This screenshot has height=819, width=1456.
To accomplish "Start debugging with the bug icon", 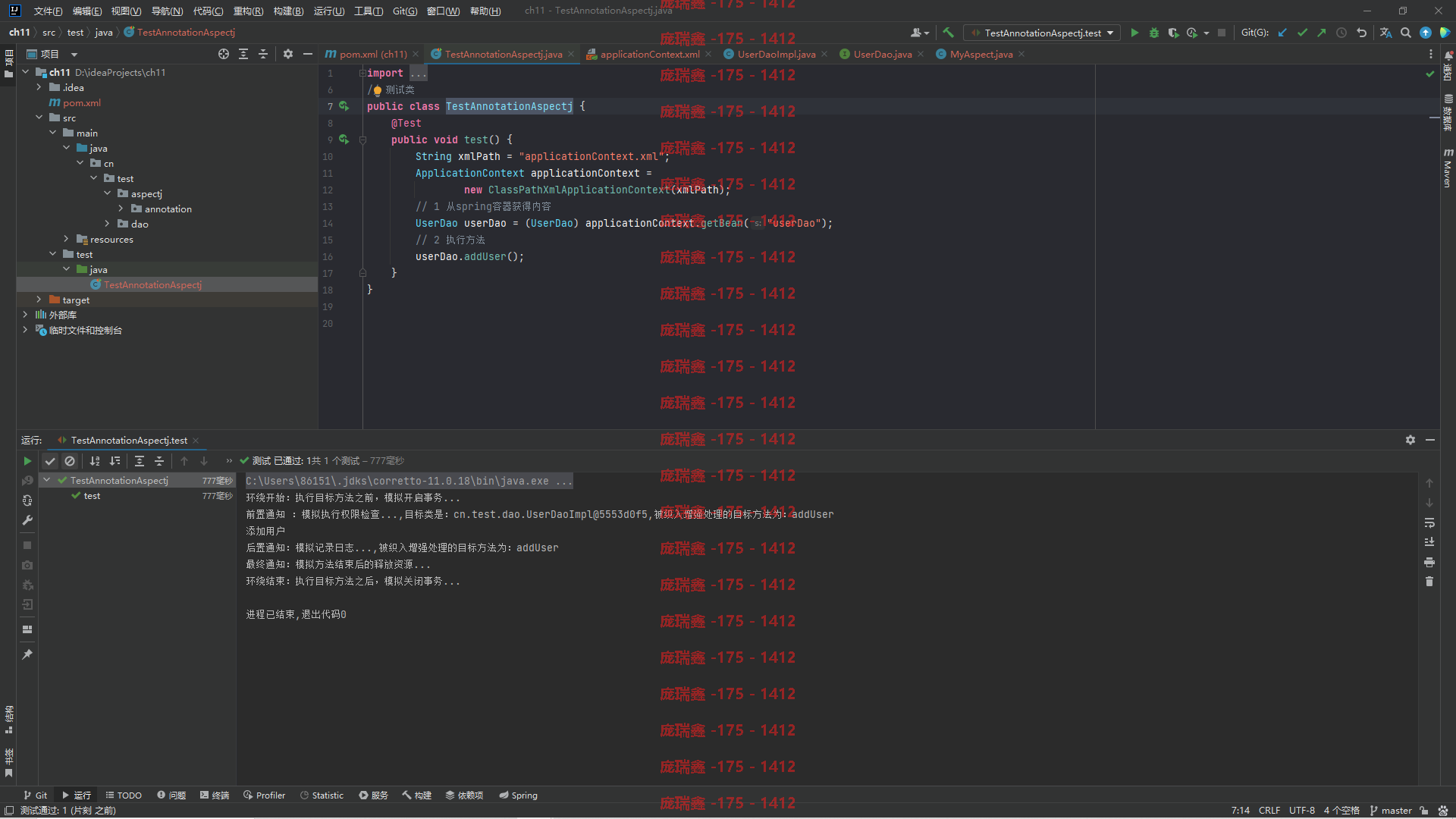I will coord(1154,33).
